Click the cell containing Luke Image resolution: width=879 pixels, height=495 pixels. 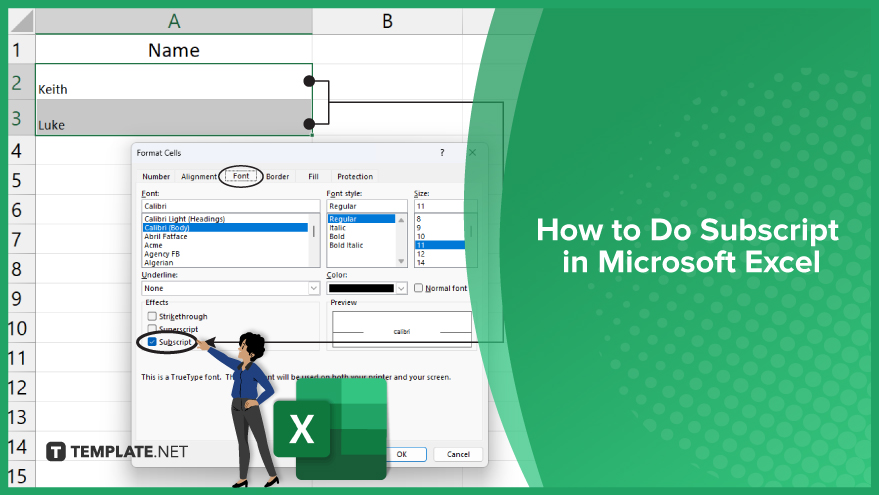tap(174, 117)
